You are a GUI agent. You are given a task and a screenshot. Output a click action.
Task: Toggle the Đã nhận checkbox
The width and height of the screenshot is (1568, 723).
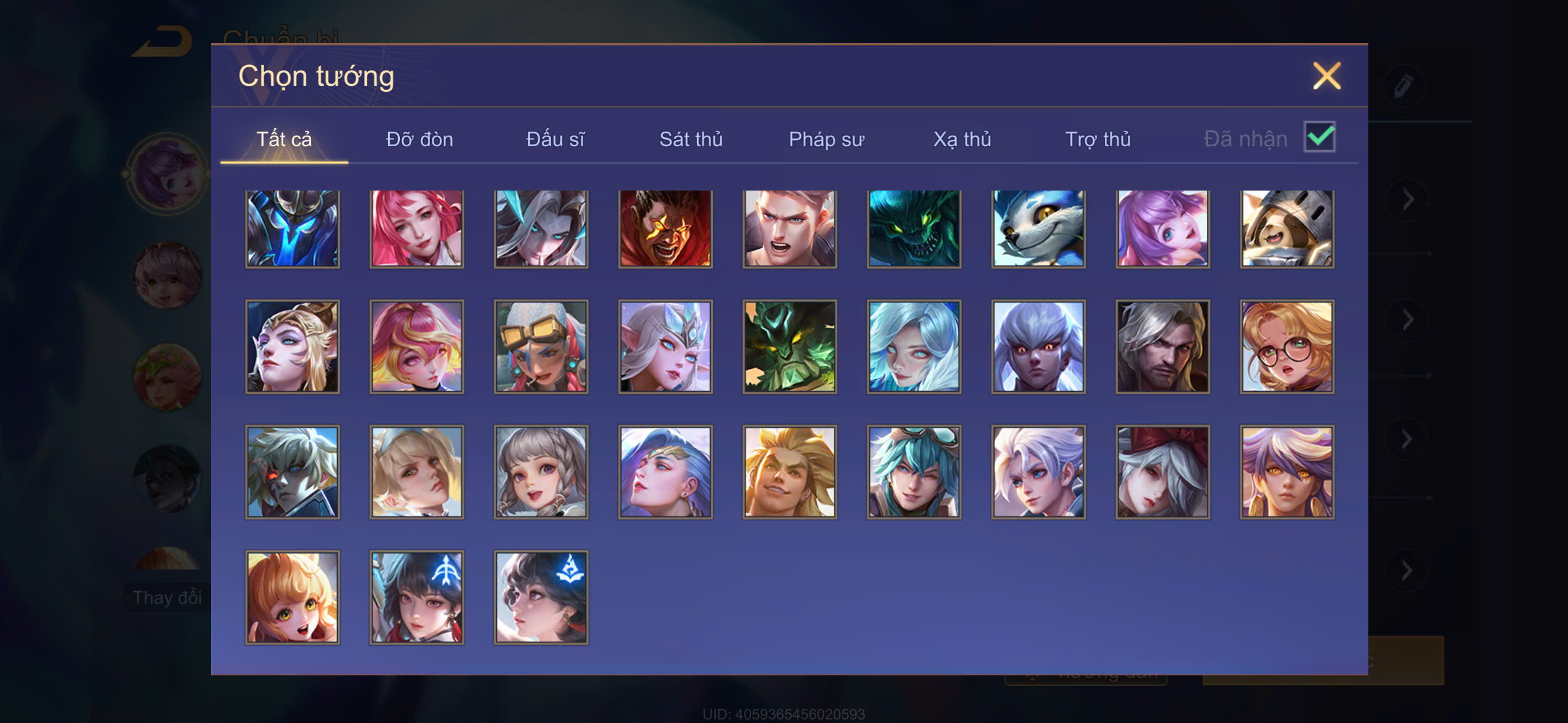(1319, 137)
